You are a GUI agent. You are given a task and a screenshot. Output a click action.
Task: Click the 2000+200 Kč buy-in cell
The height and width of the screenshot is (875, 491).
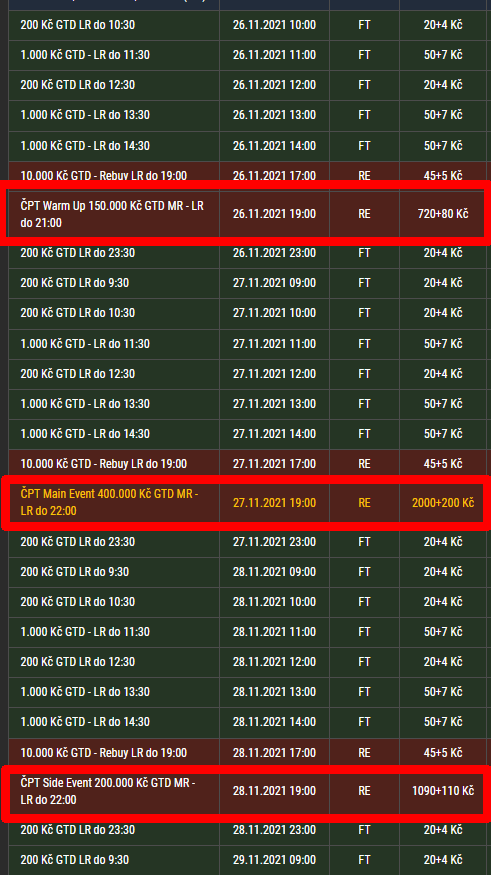pos(442,503)
